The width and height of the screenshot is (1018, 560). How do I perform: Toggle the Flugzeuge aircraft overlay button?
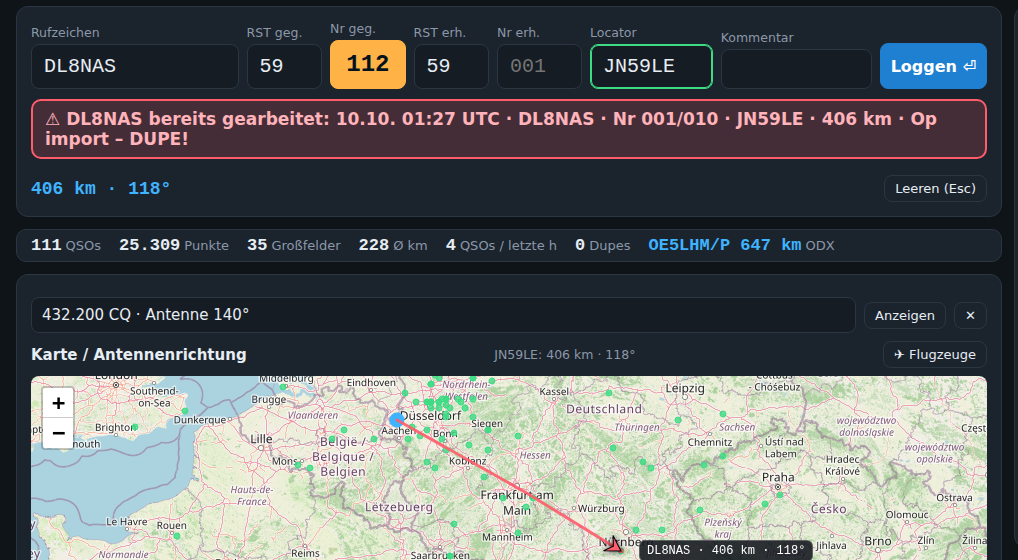[x=934, y=355]
